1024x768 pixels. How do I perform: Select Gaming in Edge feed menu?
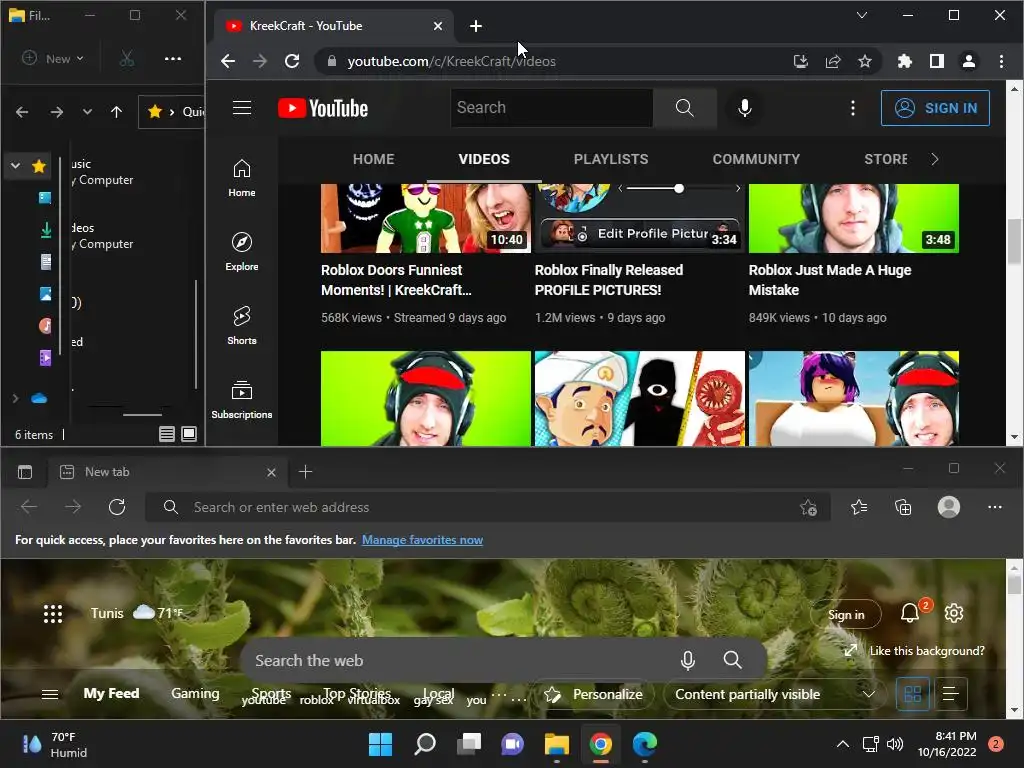pos(195,693)
